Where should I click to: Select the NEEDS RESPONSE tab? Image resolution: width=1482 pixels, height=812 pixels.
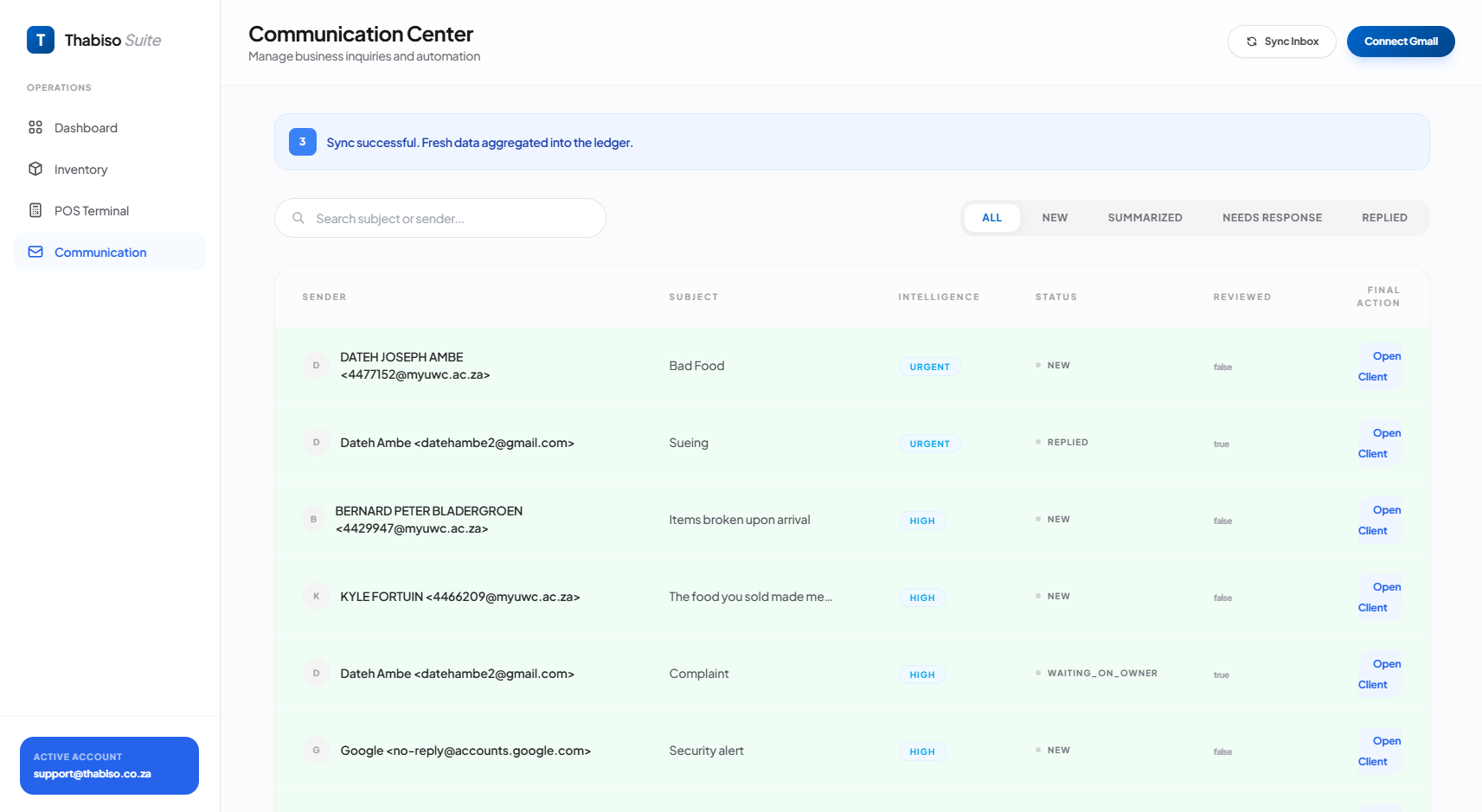pyautogui.click(x=1272, y=217)
